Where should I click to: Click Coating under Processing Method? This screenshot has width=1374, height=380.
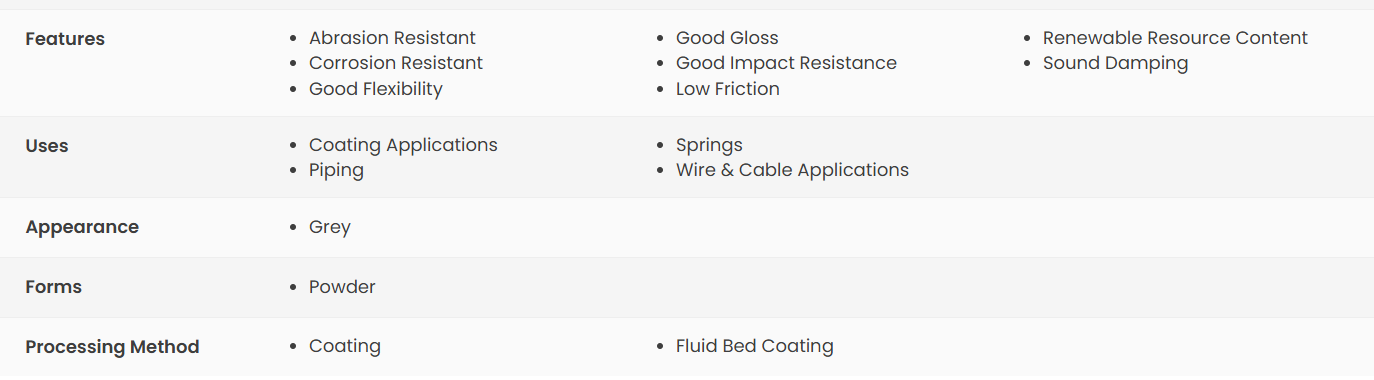(345, 346)
